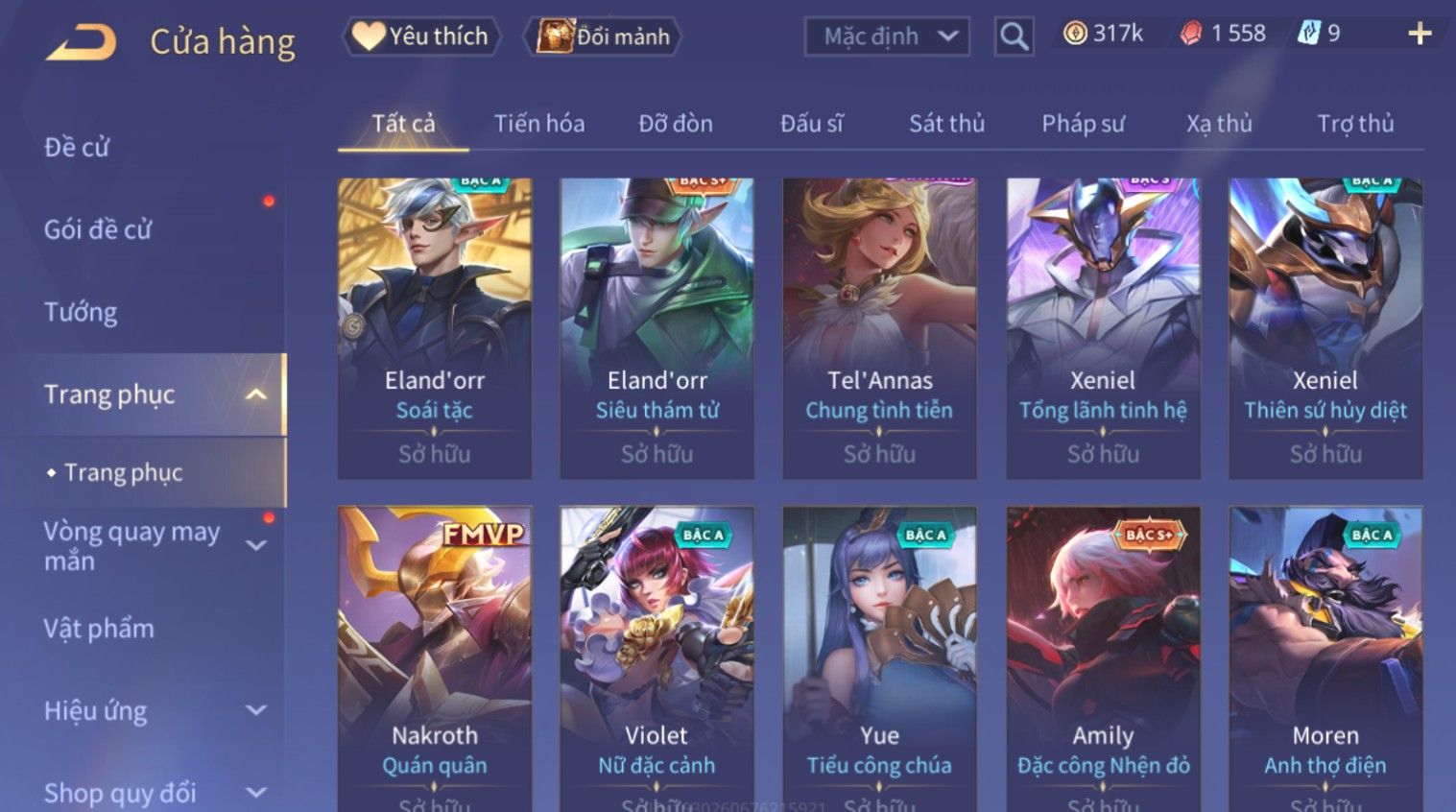Click the gold coin currency icon
The height and width of the screenshot is (812, 1456).
(1075, 34)
